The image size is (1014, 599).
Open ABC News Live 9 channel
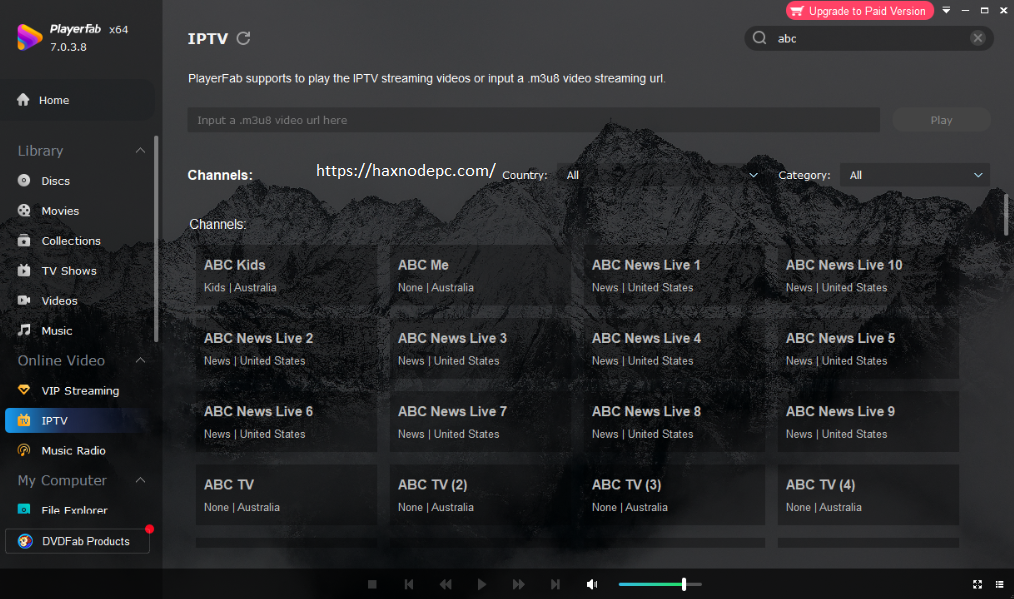tap(868, 421)
